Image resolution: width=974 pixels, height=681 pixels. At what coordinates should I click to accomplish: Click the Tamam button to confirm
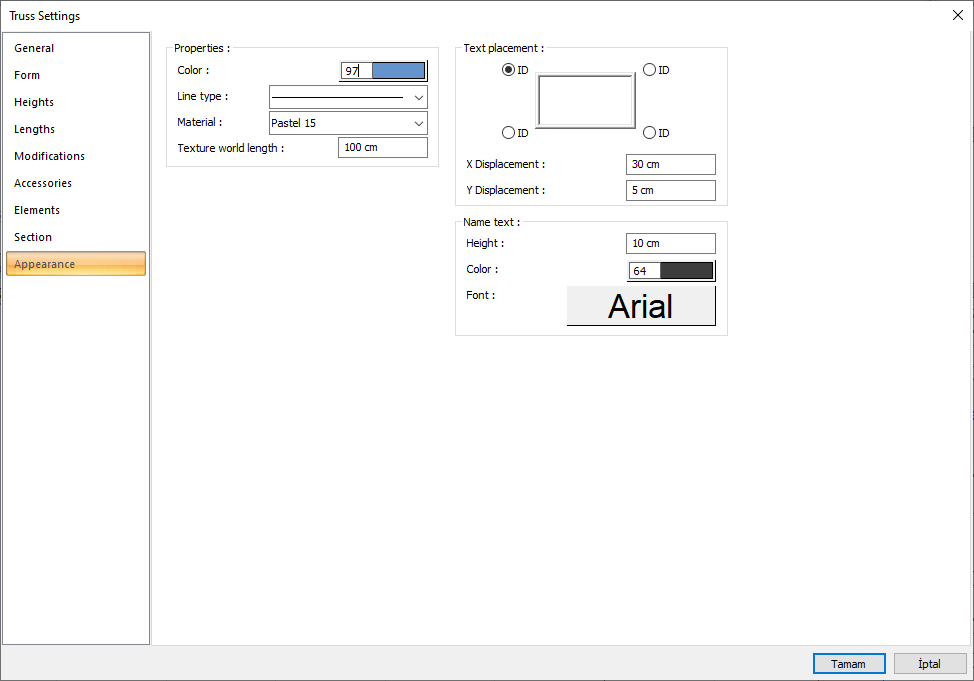pyautogui.click(x=849, y=664)
